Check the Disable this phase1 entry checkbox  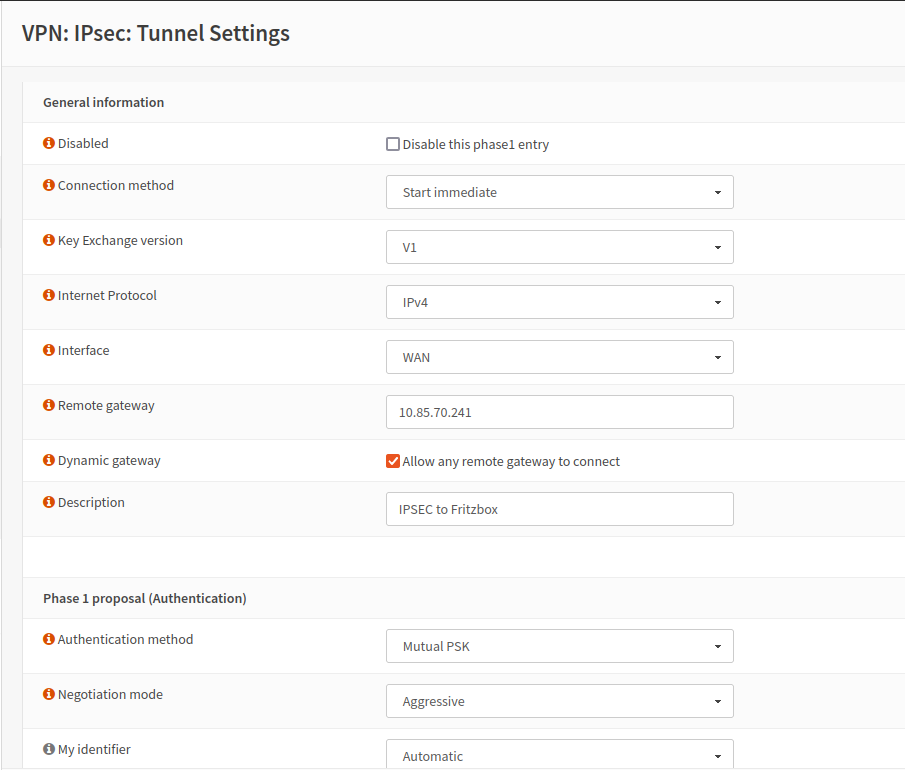tap(393, 143)
